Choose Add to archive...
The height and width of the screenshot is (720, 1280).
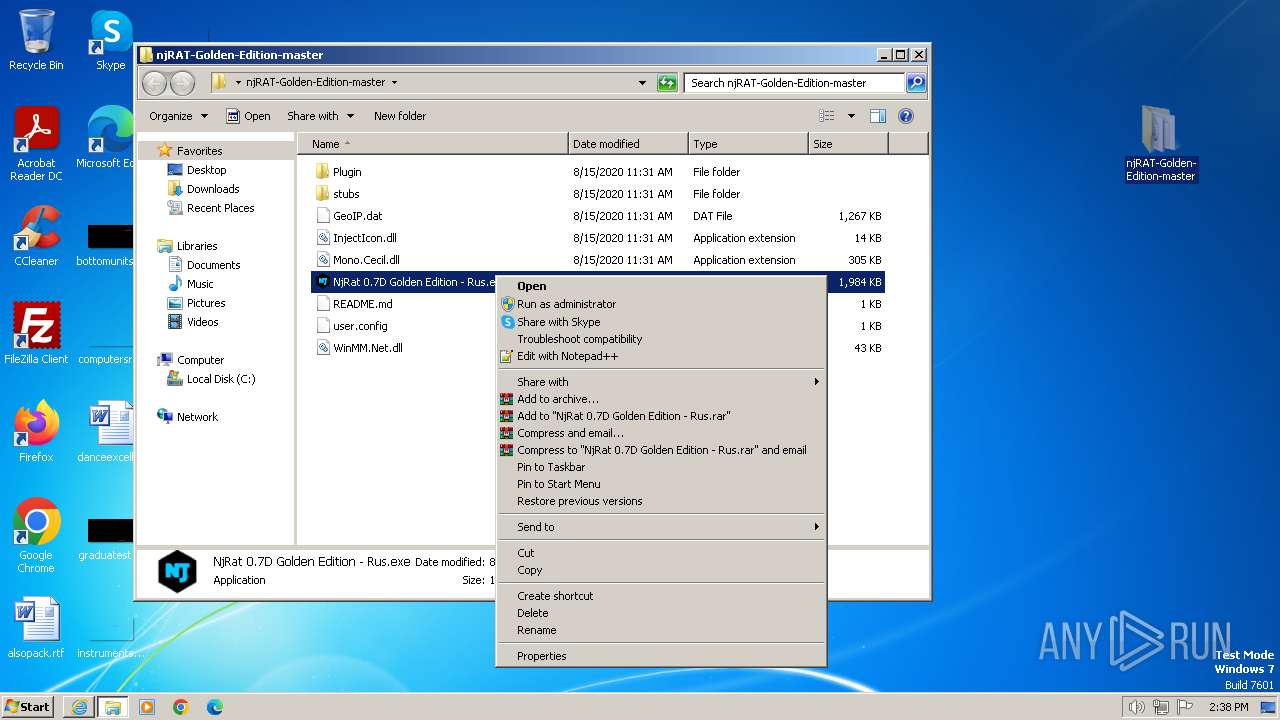coord(661,399)
